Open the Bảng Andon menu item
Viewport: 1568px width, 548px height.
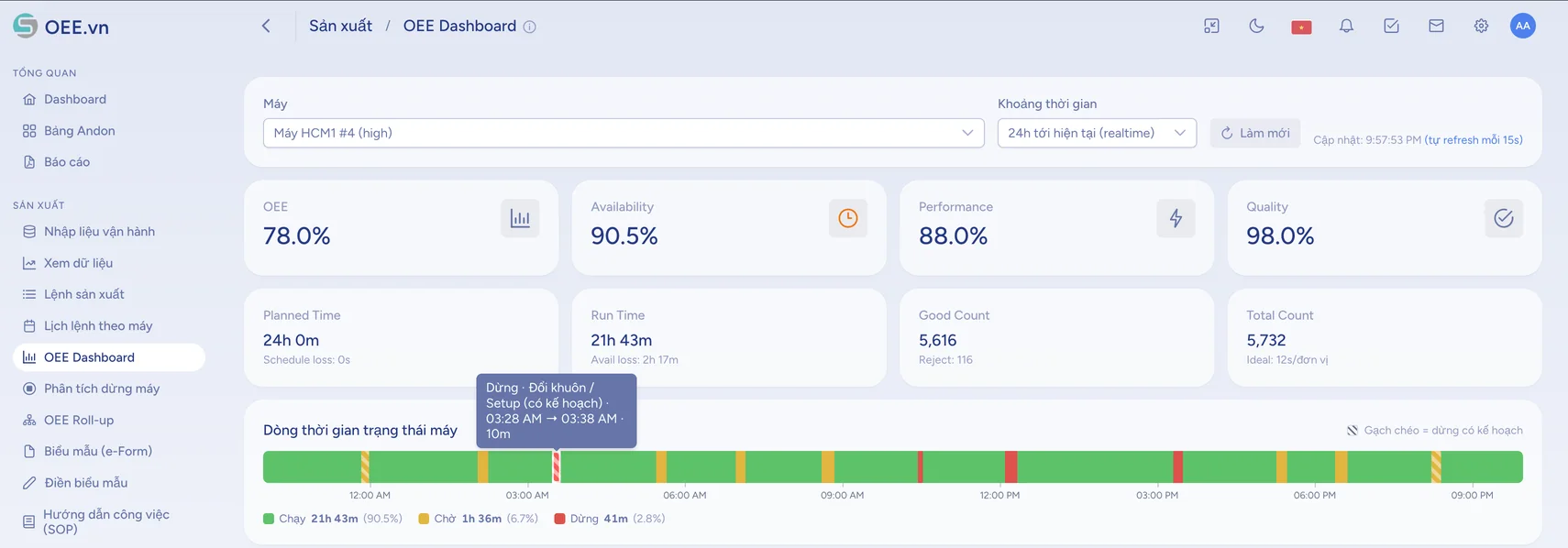coord(109,131)
